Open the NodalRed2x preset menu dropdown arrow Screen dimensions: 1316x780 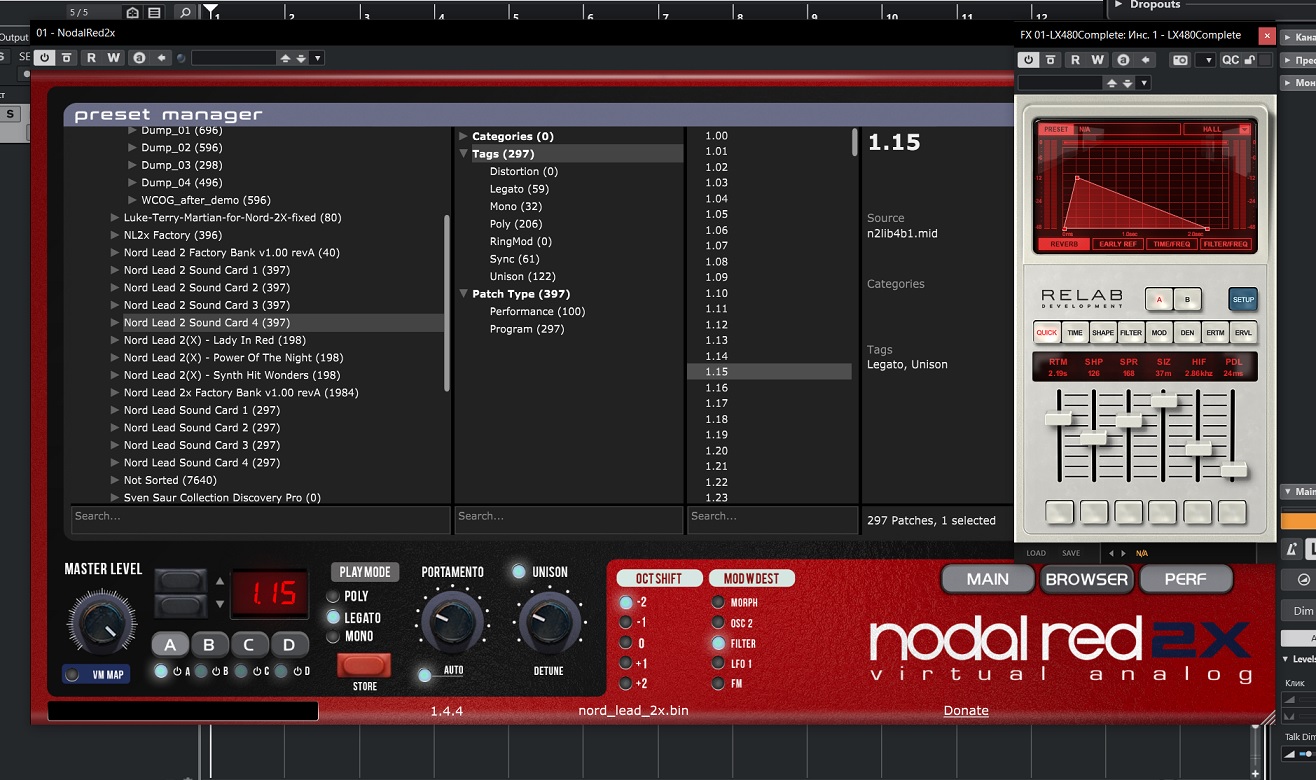tap(317, 58)
